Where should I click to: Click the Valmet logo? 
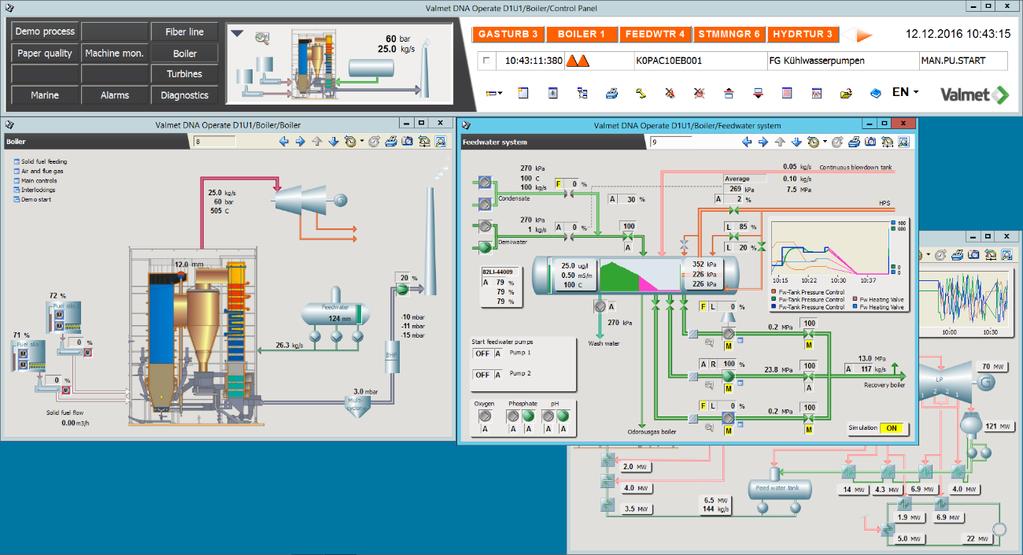pyautogui.click(x=973, y=95)
